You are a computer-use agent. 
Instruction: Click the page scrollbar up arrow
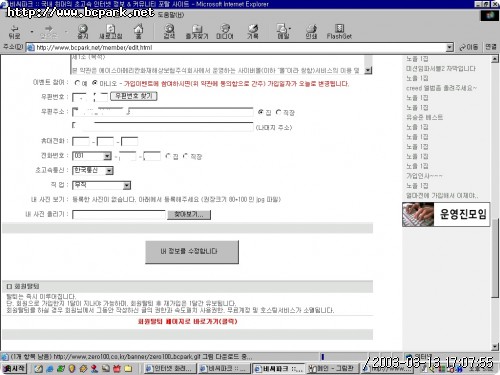tap(495, 59)
